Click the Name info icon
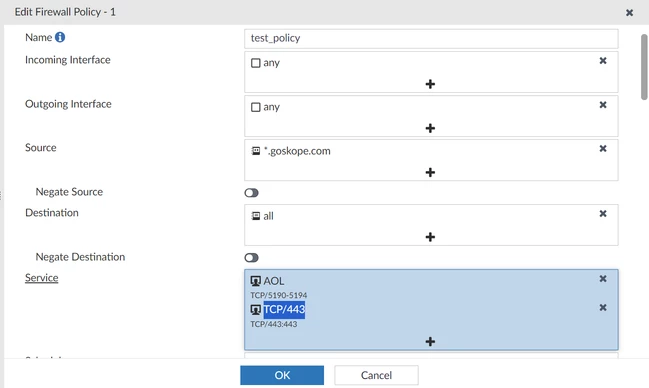Viewport: 649px width, 388px height. (60, 37)
